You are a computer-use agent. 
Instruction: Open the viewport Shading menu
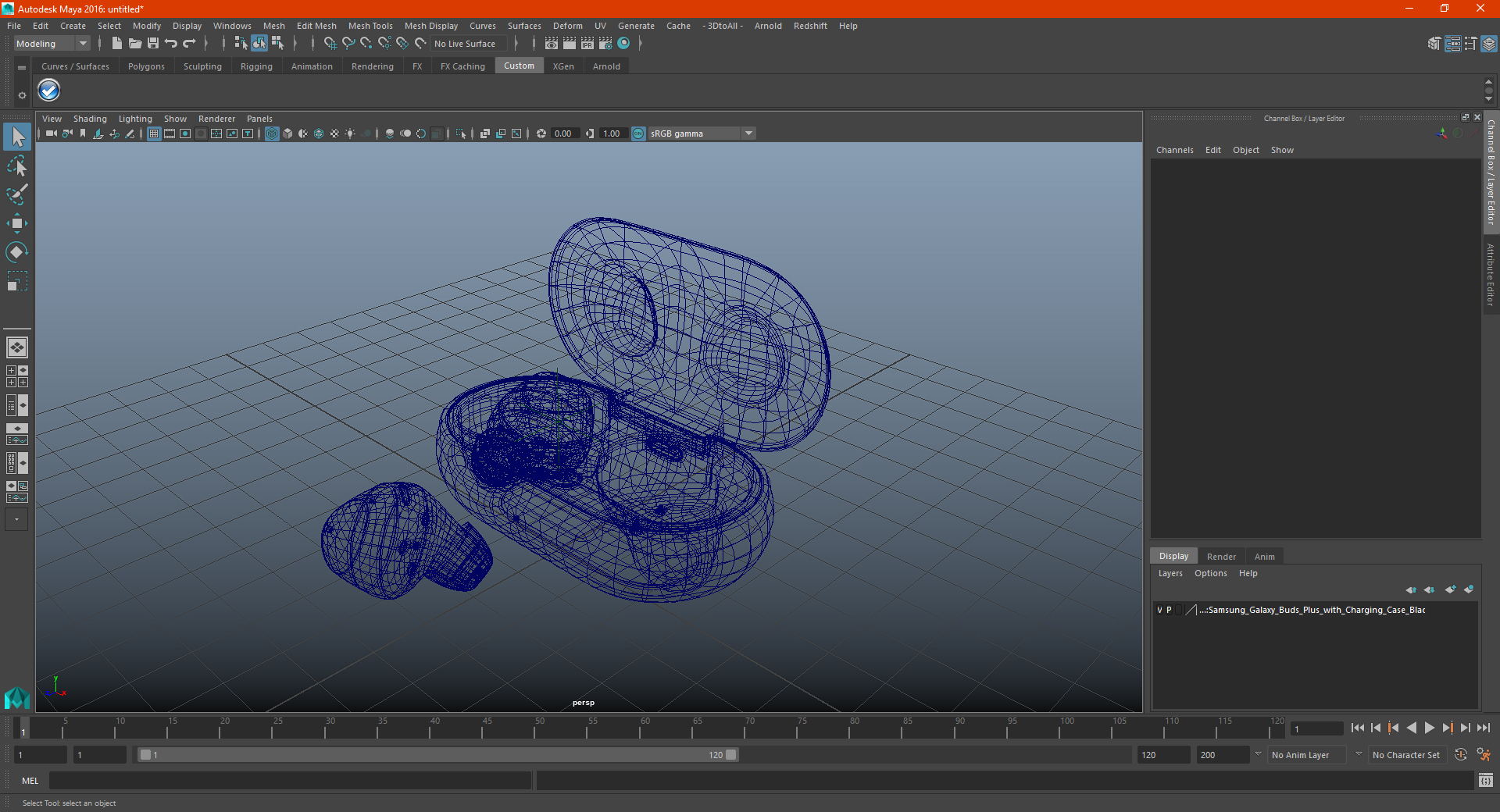tap(90, 119)
